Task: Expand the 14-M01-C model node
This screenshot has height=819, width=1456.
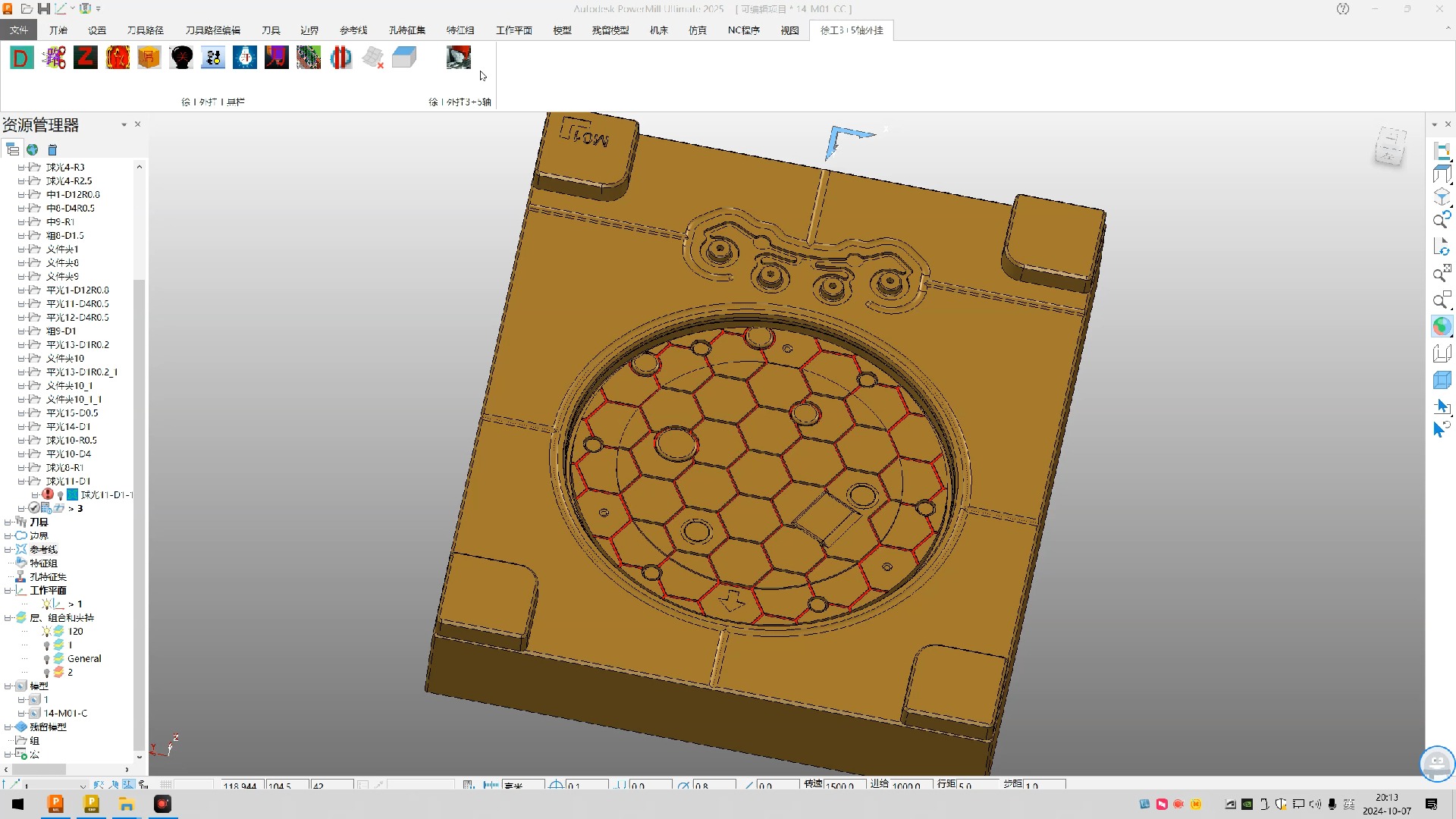Action: click(x=21, y=714)
